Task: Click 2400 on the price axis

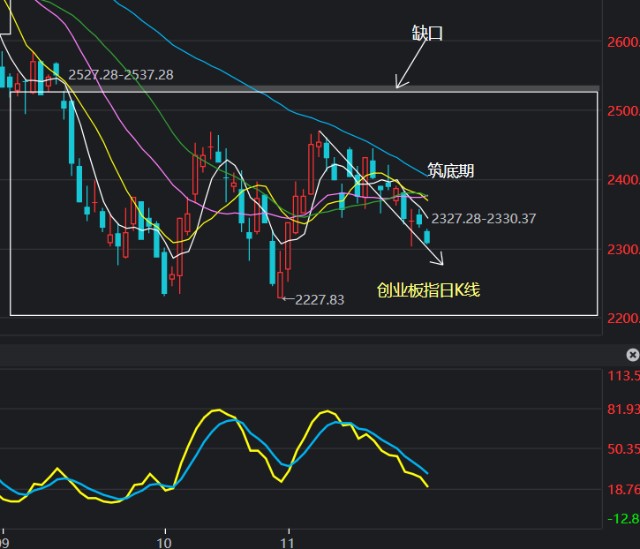Action: pos(622,180)
